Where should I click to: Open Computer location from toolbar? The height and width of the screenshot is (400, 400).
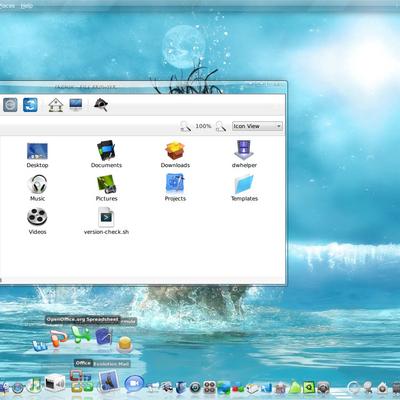tap(76, 105)
